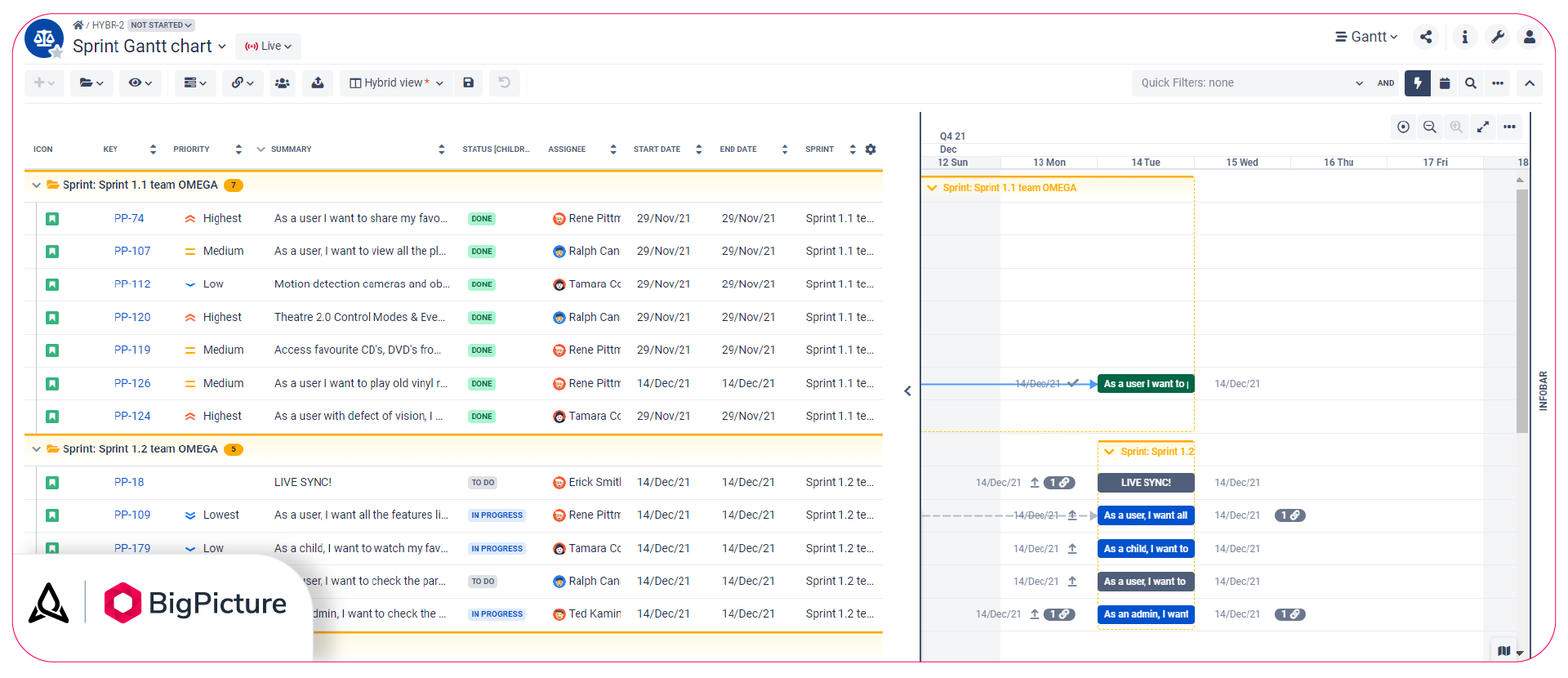Toggle the lightning quick filter button
The height and width of the screenshot is (678, 1568).
1418,83
